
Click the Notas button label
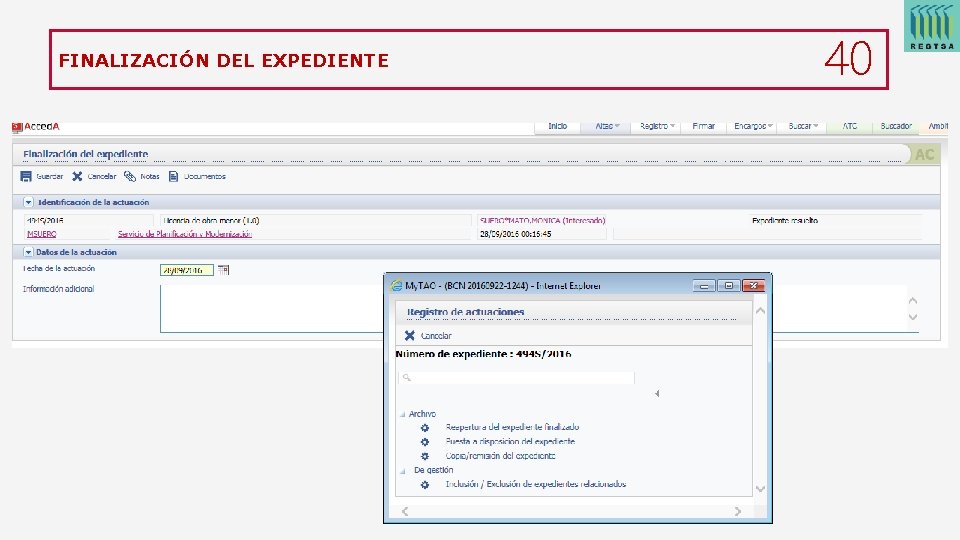click(149, 176)
